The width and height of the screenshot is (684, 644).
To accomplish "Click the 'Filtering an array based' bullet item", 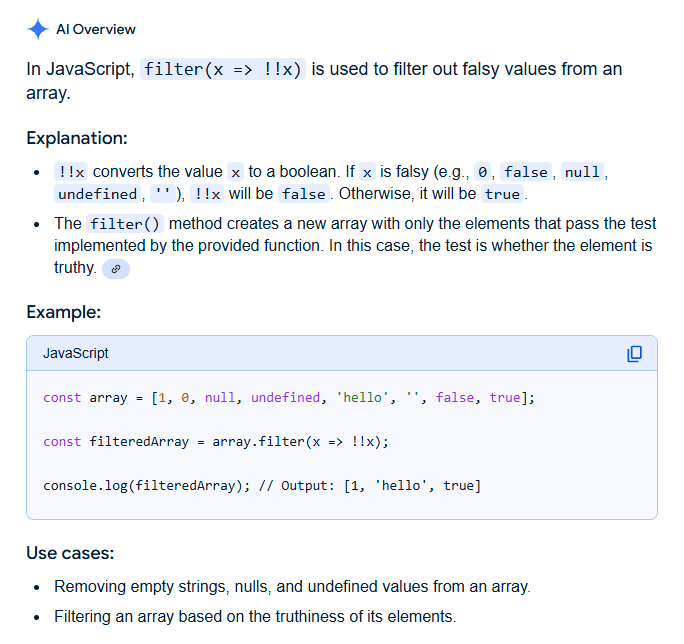I will tap(255, 617).
